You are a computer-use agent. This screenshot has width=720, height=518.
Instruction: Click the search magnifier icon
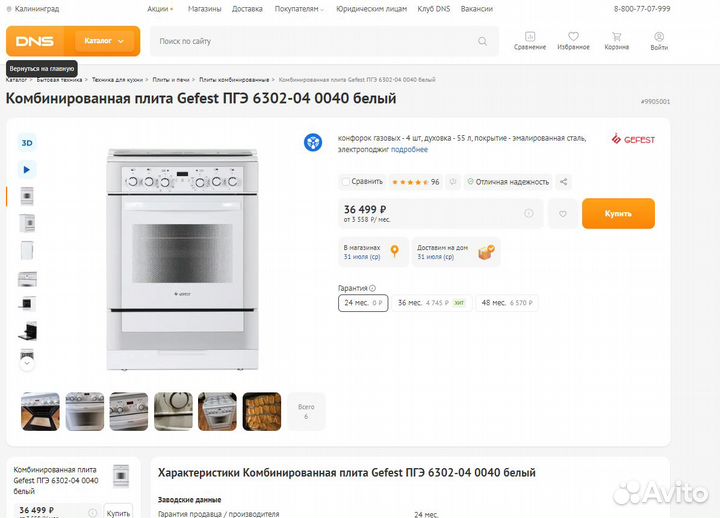483,41
